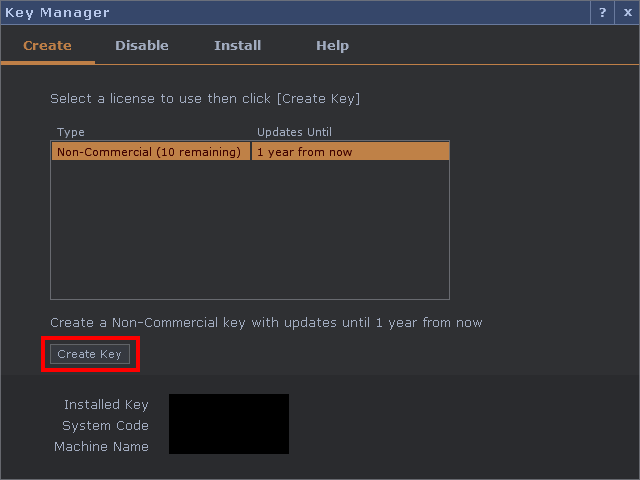
Task: Open the Help tab
Action: [x=332, y=46]
